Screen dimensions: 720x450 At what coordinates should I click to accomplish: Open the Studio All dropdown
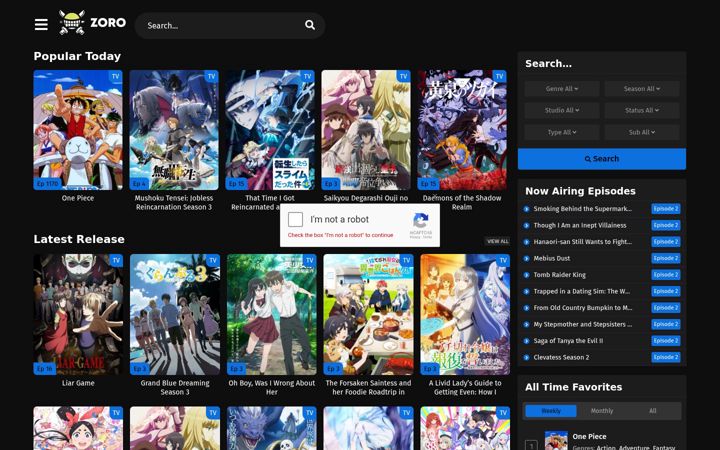pos(562,110)
